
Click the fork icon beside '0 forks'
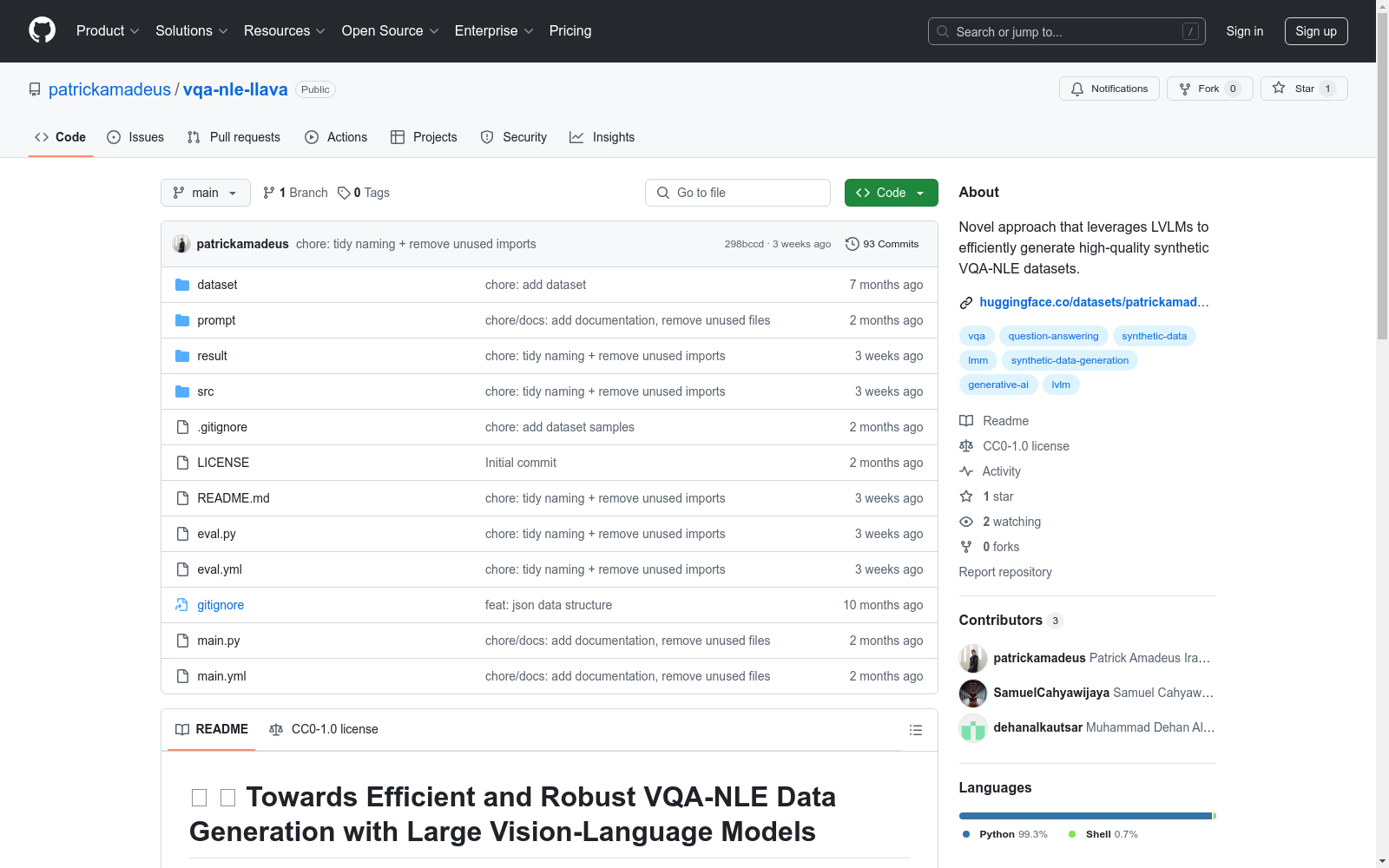tap(966, 547)
